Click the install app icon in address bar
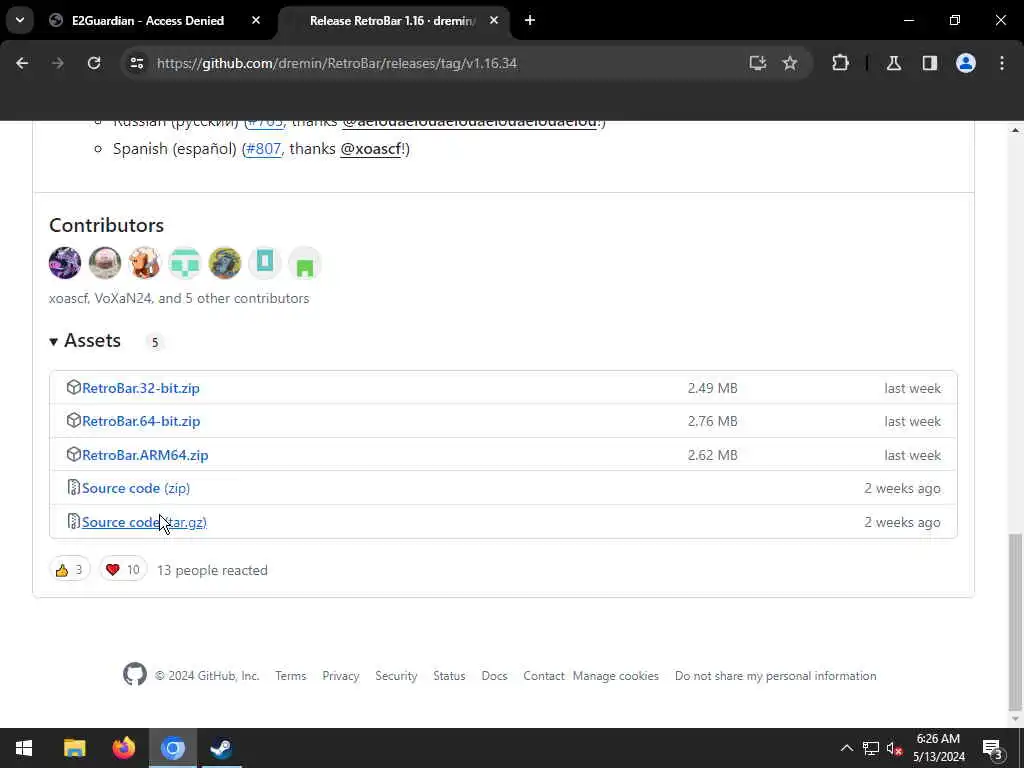Screen dimensions: 1024x768 pyautogui.click(x=758, y=63)
